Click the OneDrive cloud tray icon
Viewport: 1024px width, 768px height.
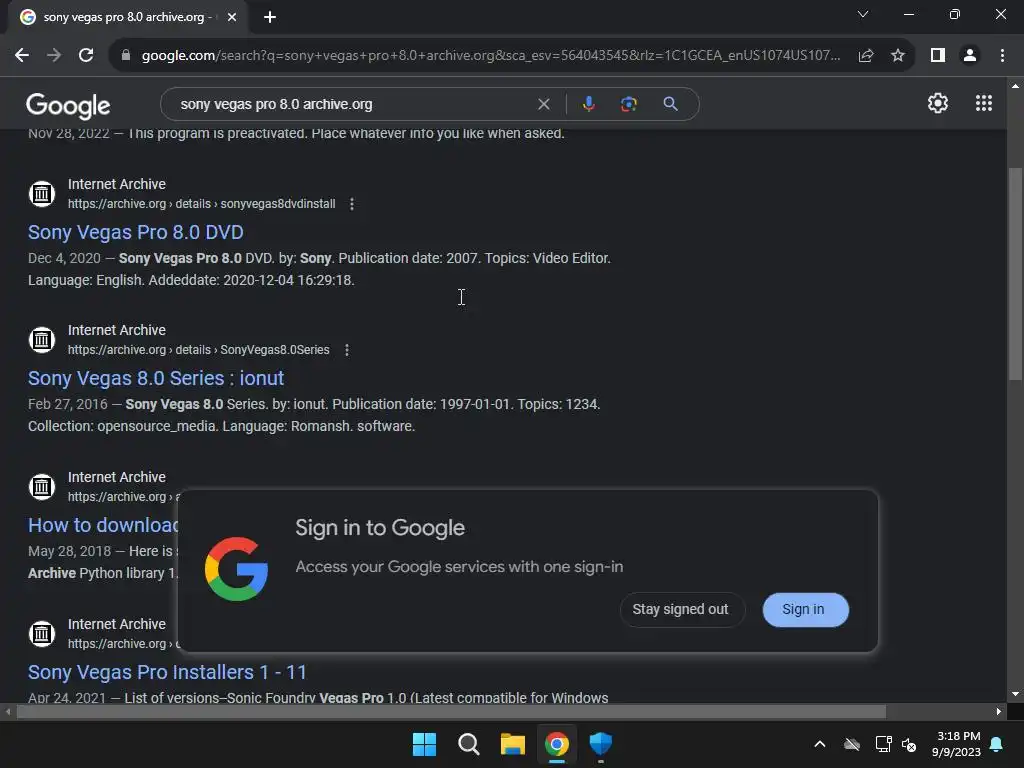pyautogui.click(x=852, y=744)
